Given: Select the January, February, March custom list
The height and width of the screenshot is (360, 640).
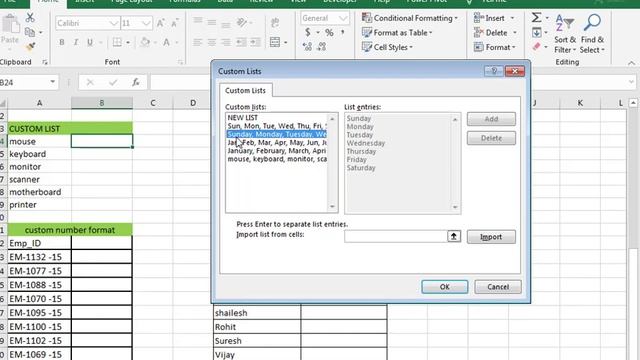Looking at the screenshot, I should 277,151.
